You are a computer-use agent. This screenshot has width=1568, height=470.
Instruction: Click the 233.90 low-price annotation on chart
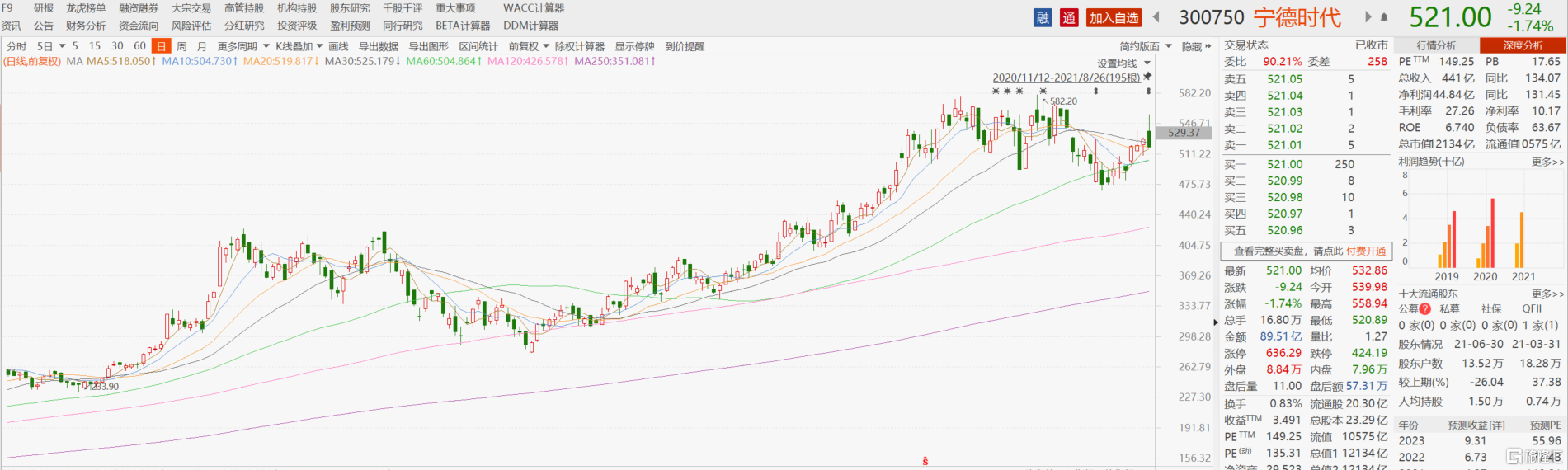[x=104, y=387]
